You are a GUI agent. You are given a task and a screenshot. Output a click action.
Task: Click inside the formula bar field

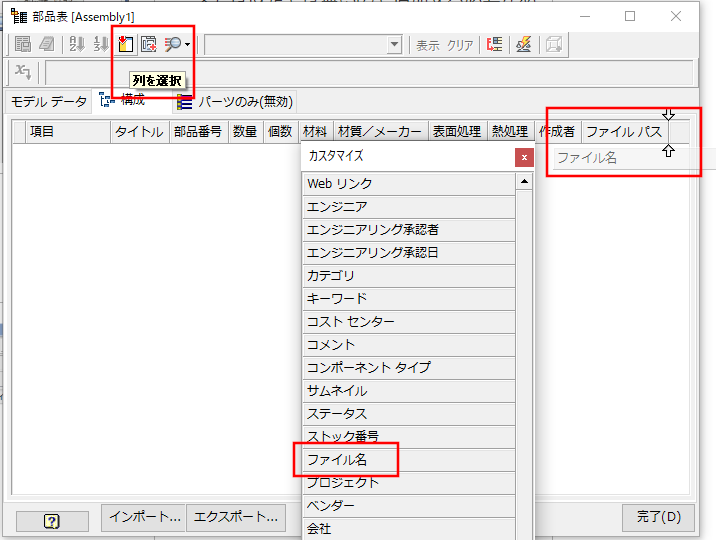tap(369, 73)
